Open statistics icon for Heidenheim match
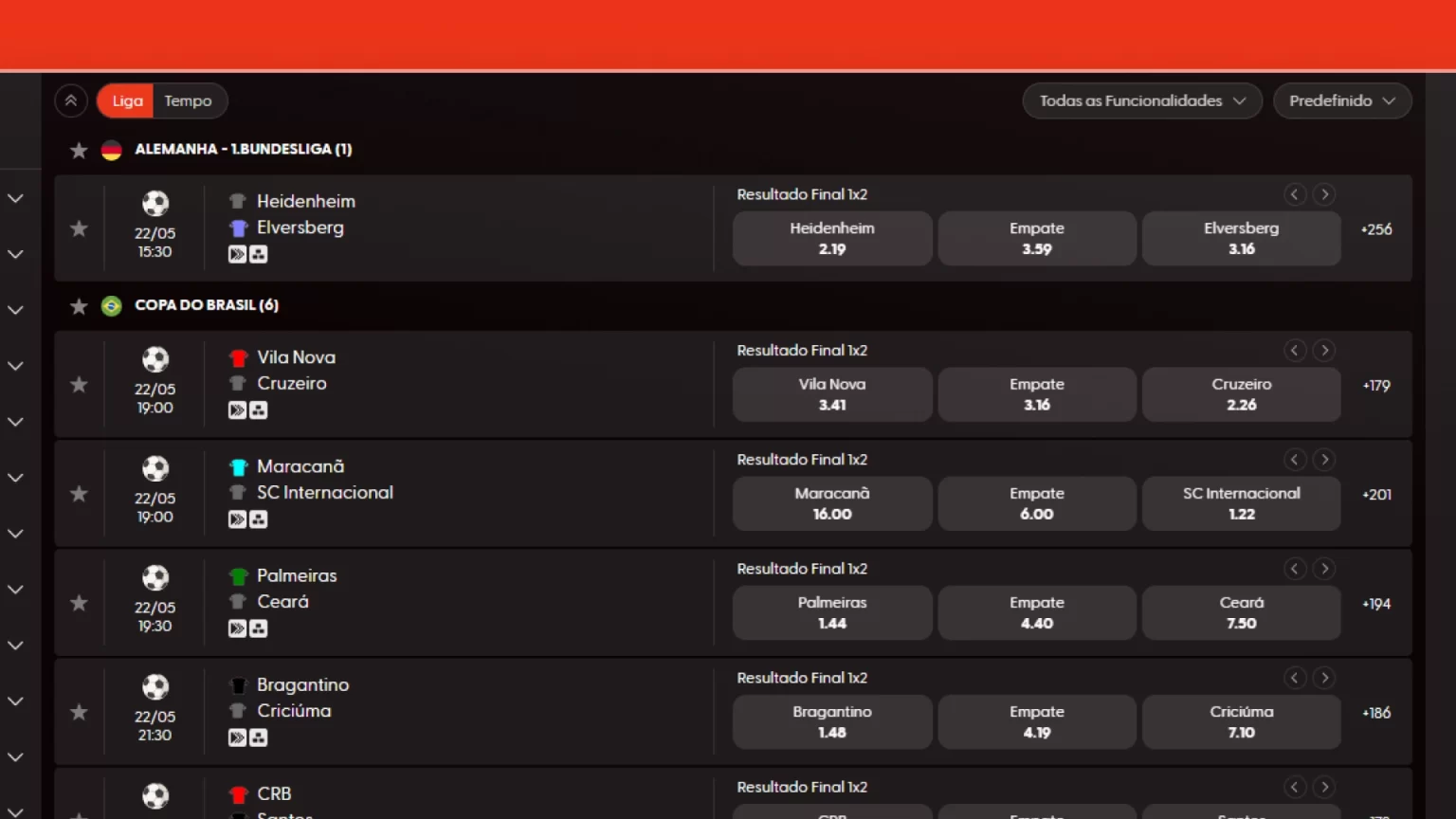1456x819 pixels. coord(259,254)
